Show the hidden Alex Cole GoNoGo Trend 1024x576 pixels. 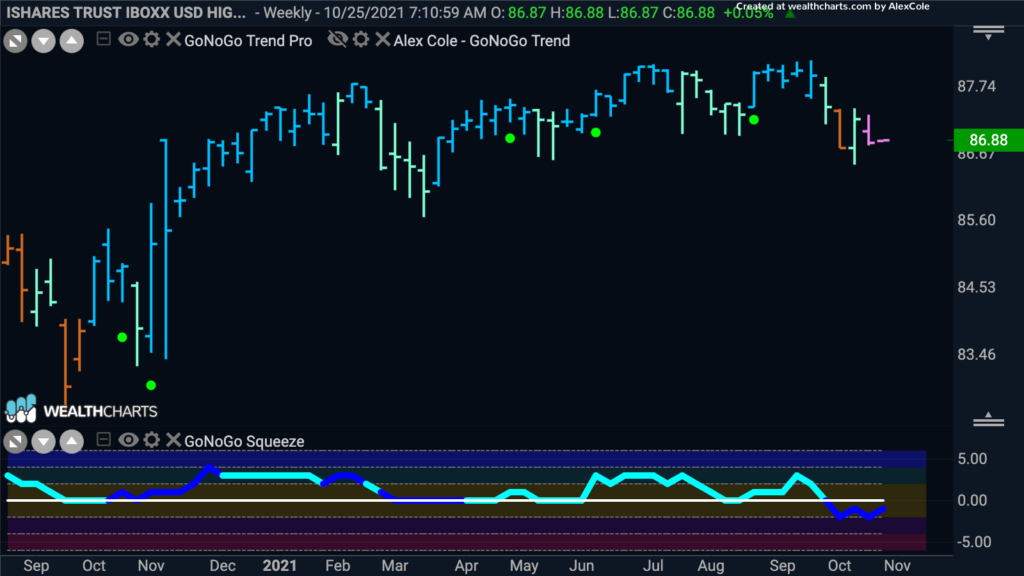(338, 40)
